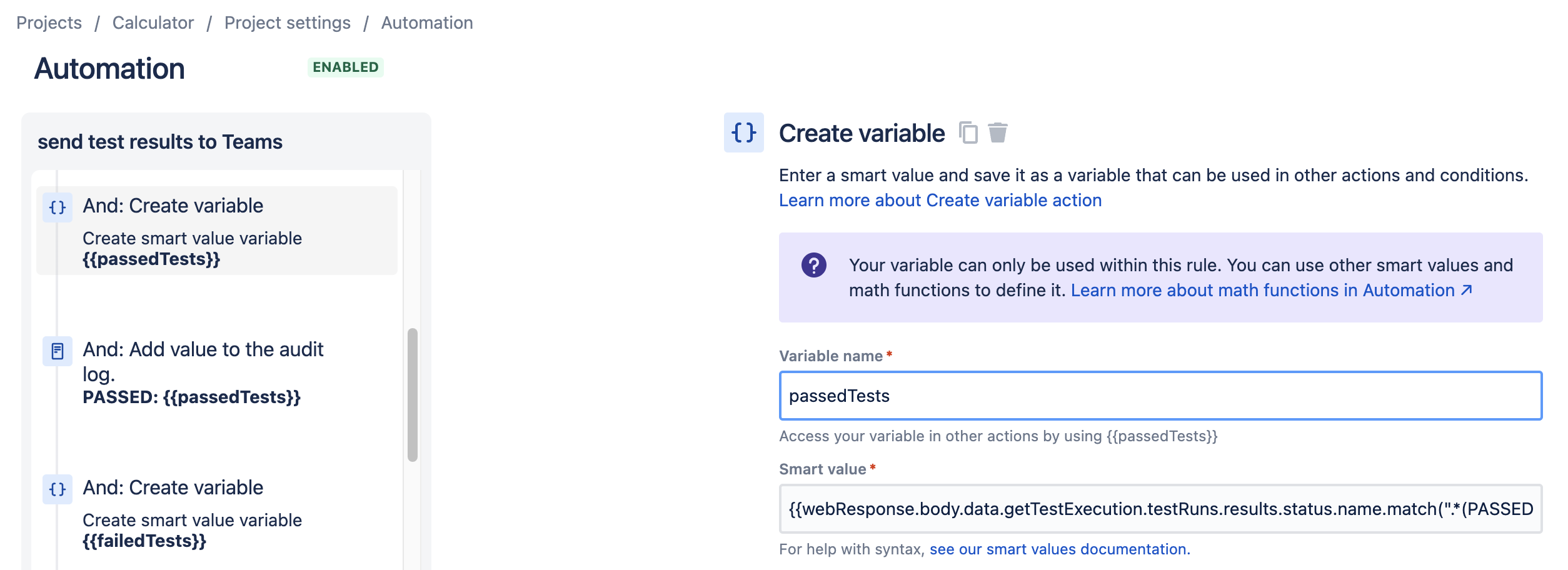Focus the Smart value input field
Viewport: 1568px width, 570px height.
1160,509
